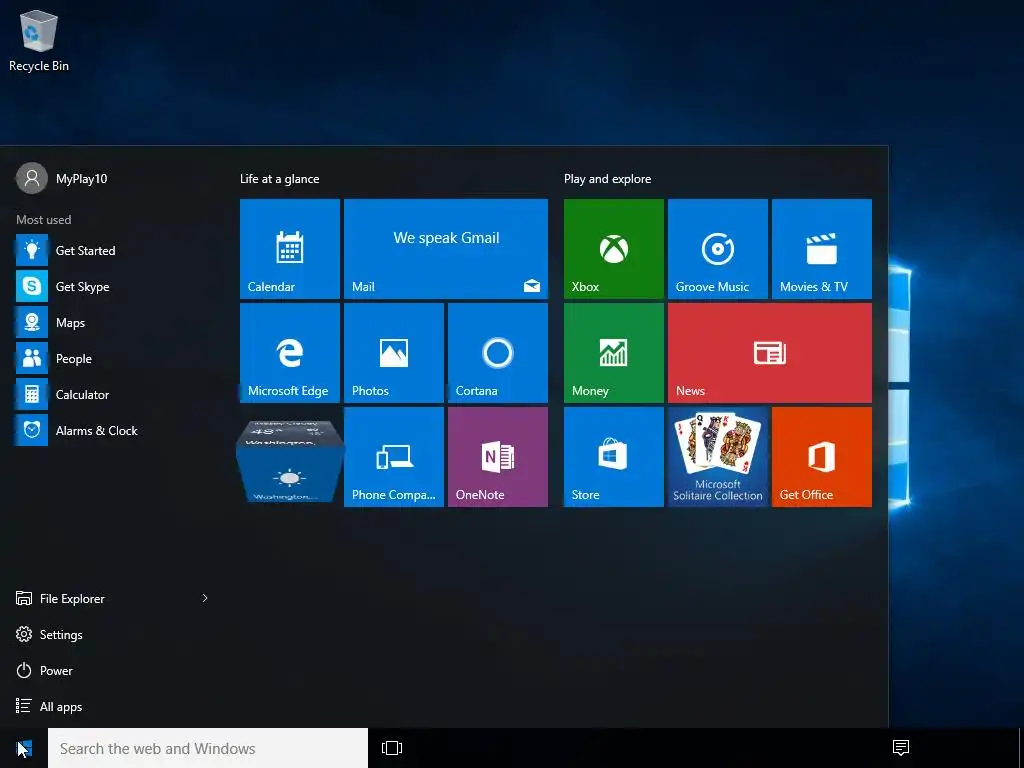The height and width of the screenshot is (768, 1024).
Task: Open the Recycle Bin desktop icon
Action: point(39,40)
